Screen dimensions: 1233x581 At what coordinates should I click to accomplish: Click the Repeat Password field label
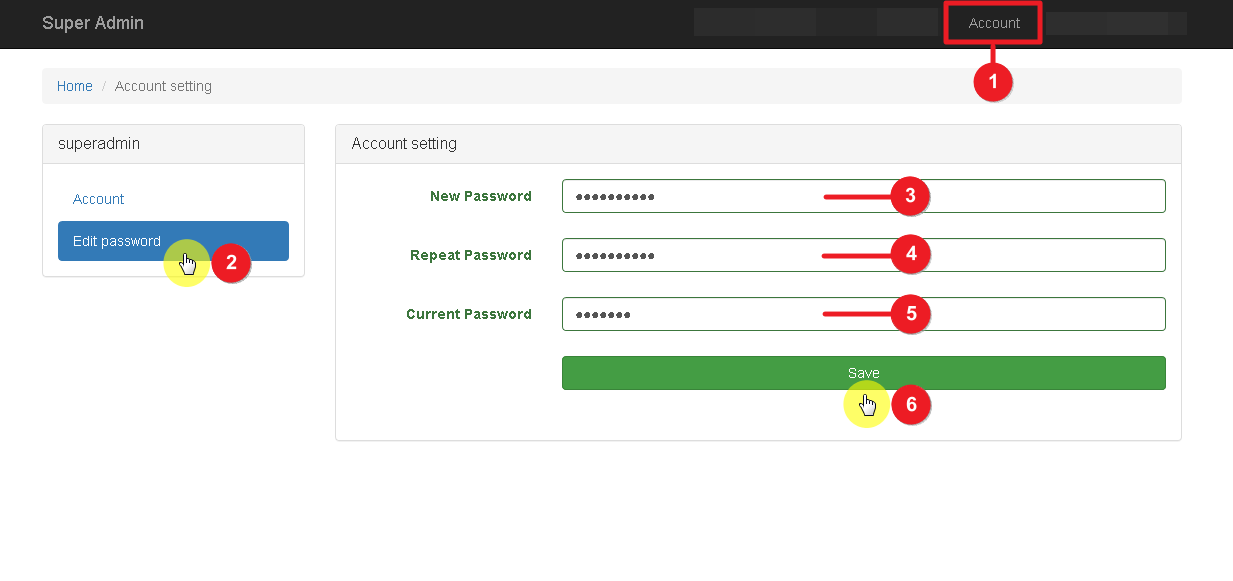[x=470, y=255]
